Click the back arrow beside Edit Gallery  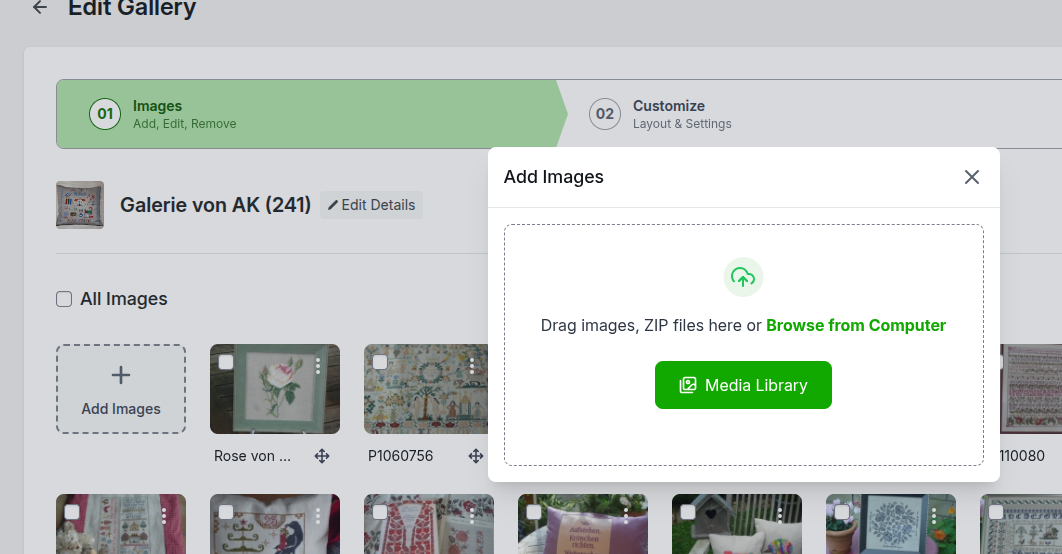40,8
